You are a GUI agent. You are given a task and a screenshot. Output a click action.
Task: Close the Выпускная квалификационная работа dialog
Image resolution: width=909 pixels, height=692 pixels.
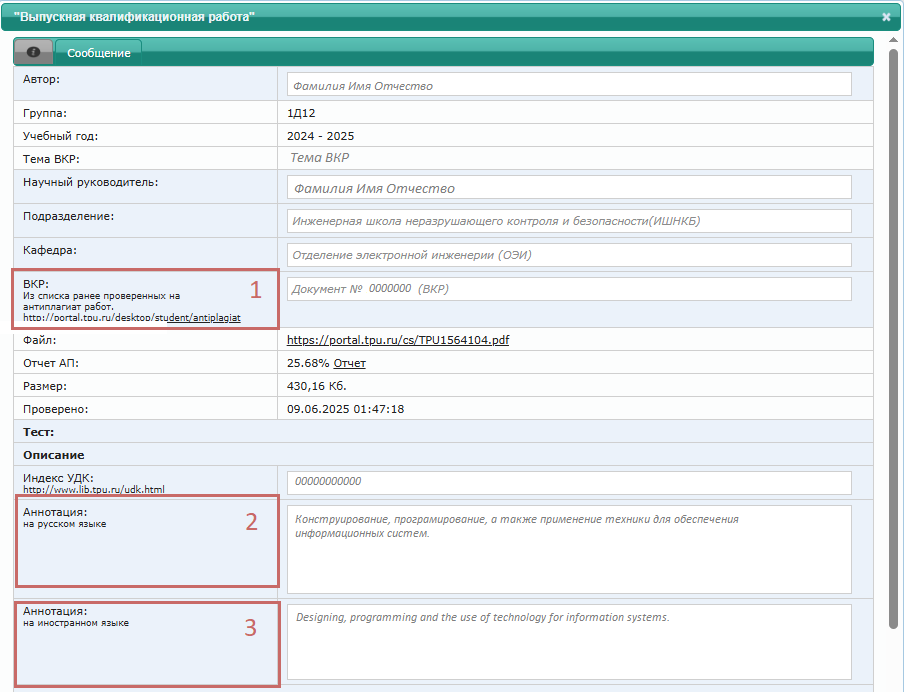click(x=886, y=17)
